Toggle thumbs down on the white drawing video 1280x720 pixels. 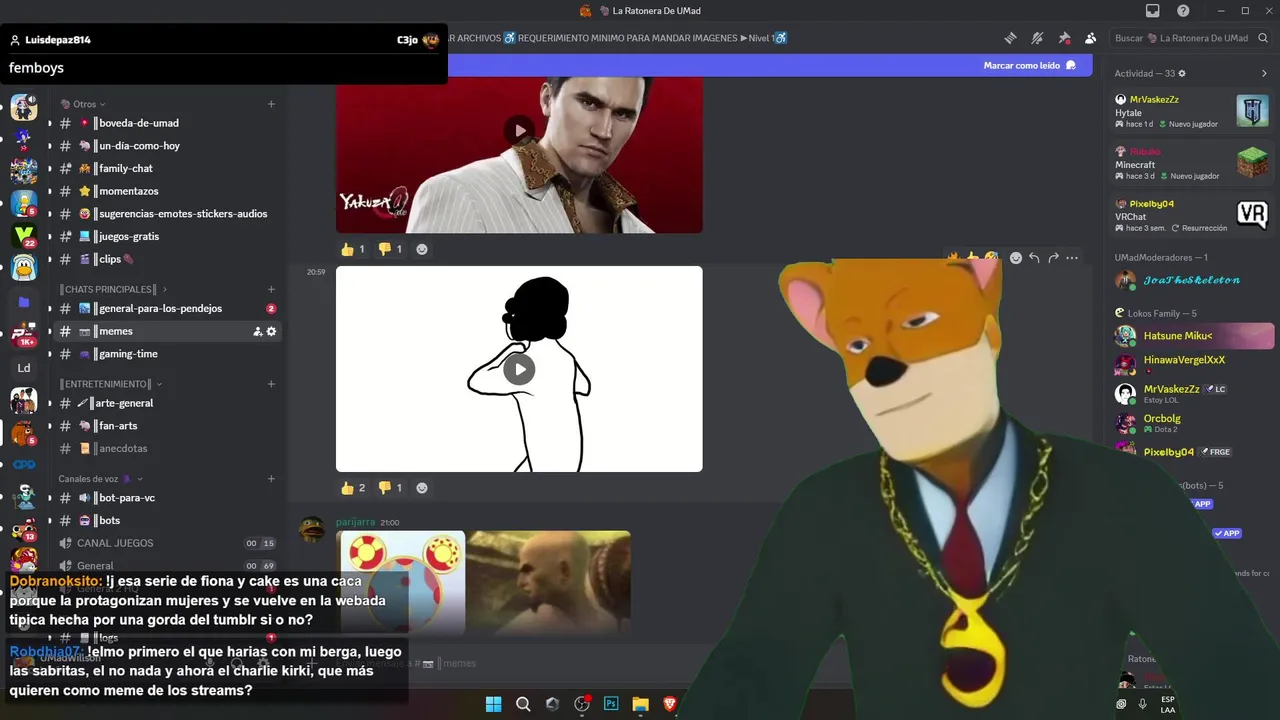390,488
